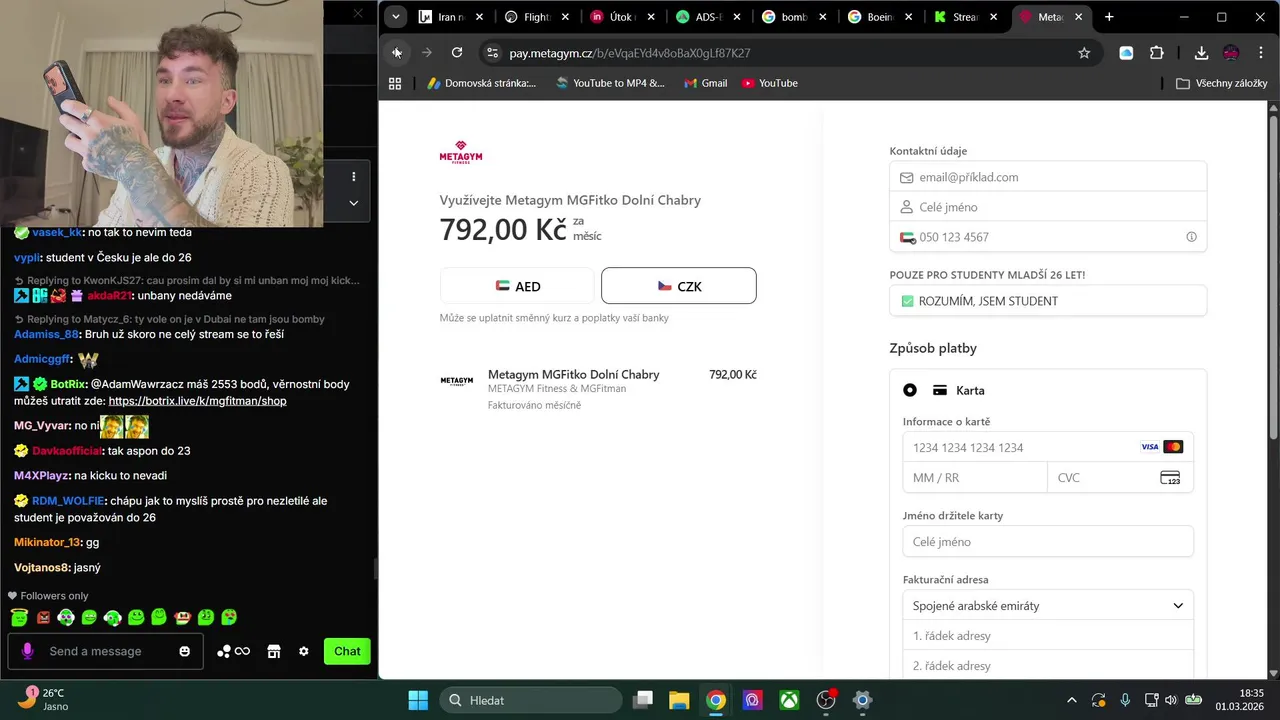Open chat settings gear icon
Screen dimensions: 1280x720
[304, 651]
